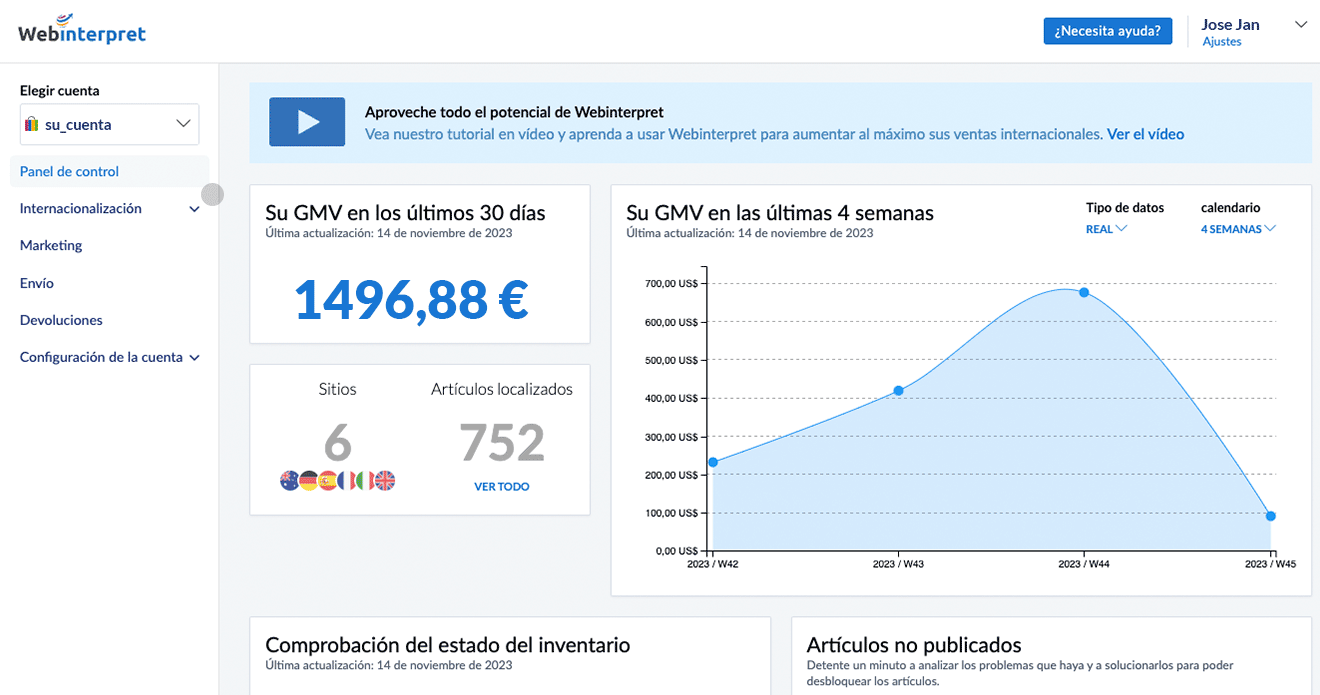
Task: Open the su_cuenta account selector dropdown
Action: (110, 125)
